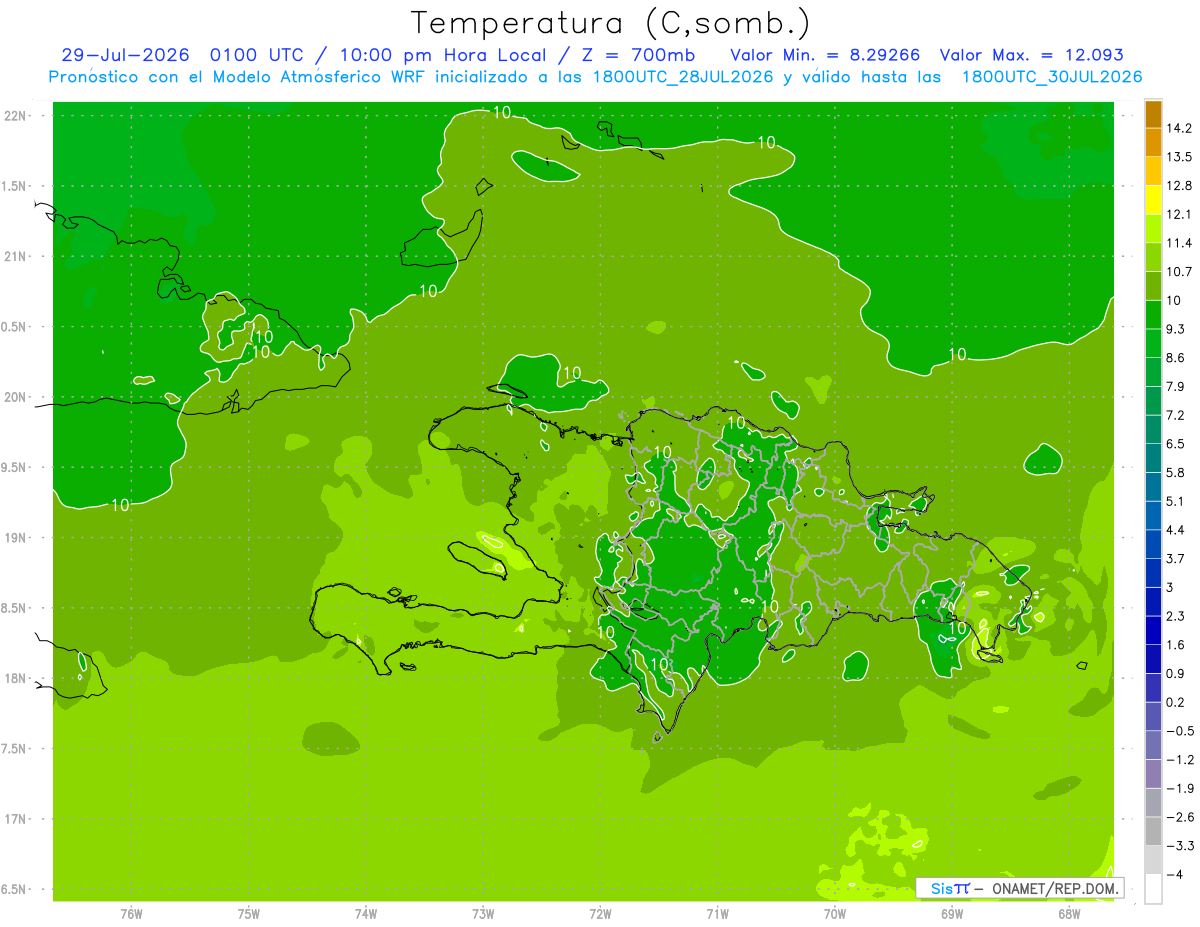Click the '-0.5' legend value
The image size is (1200, 927).
click(x=1179, y=731)
